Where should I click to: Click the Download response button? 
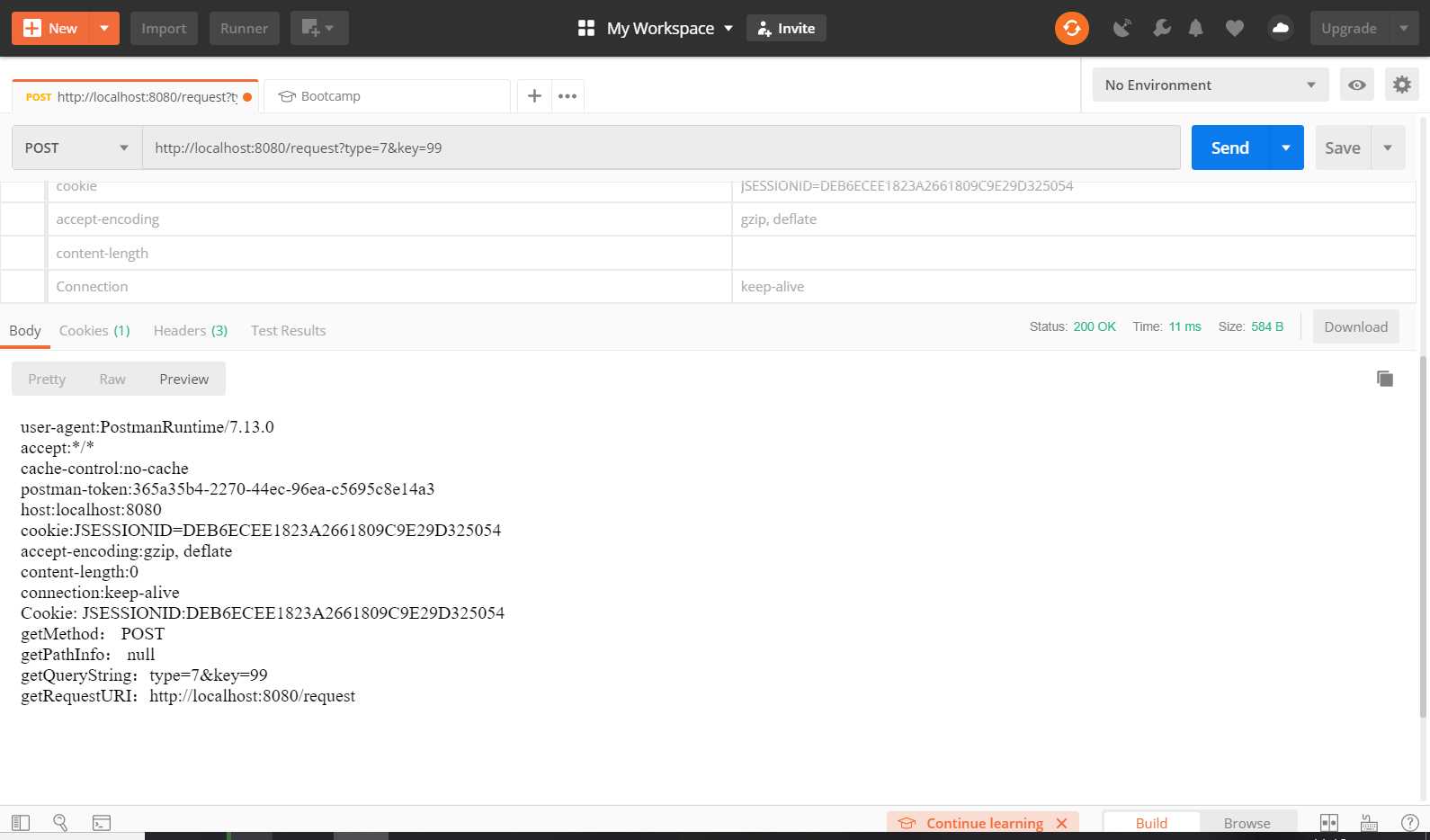click(1356, 326)
